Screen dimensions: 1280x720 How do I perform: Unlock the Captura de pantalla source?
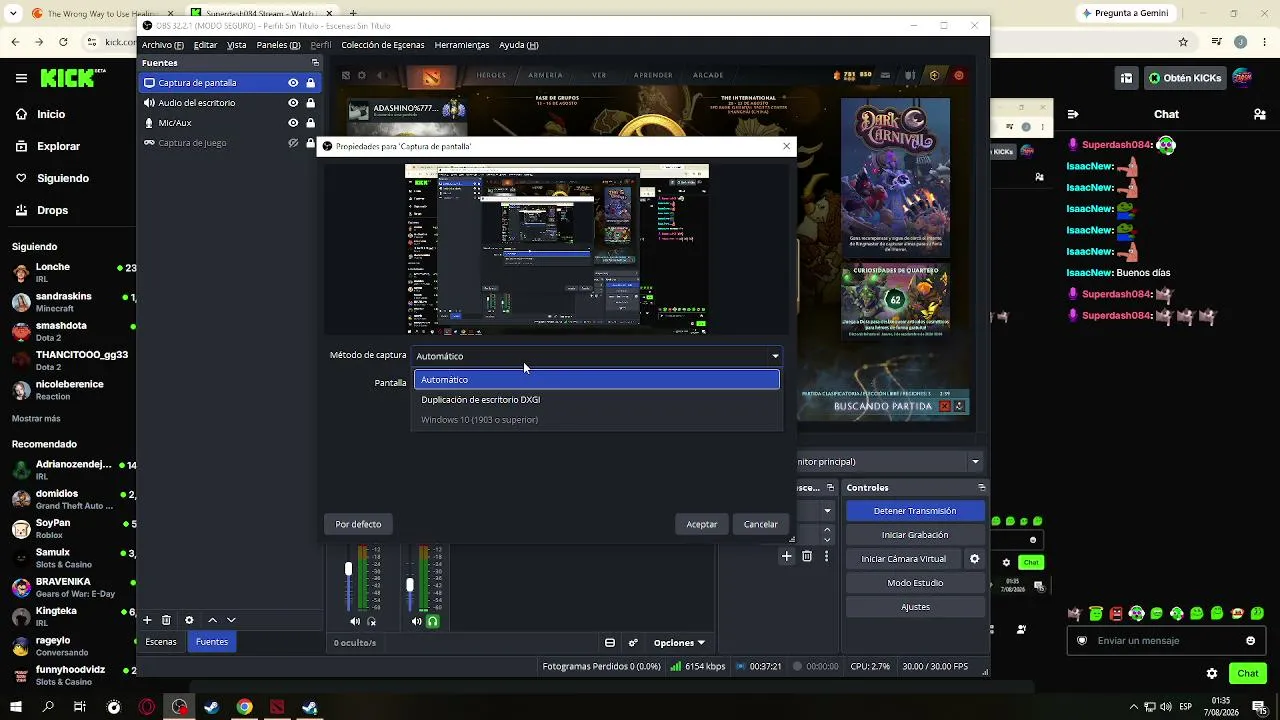pos(310,83)
